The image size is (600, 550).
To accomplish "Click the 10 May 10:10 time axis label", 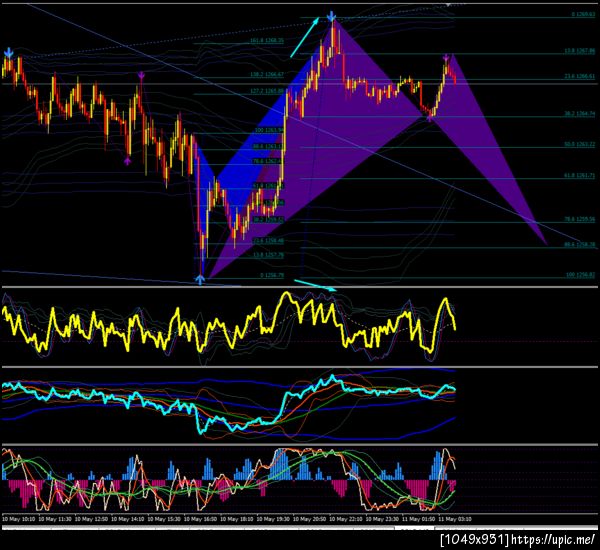I will tap(18, 519).
